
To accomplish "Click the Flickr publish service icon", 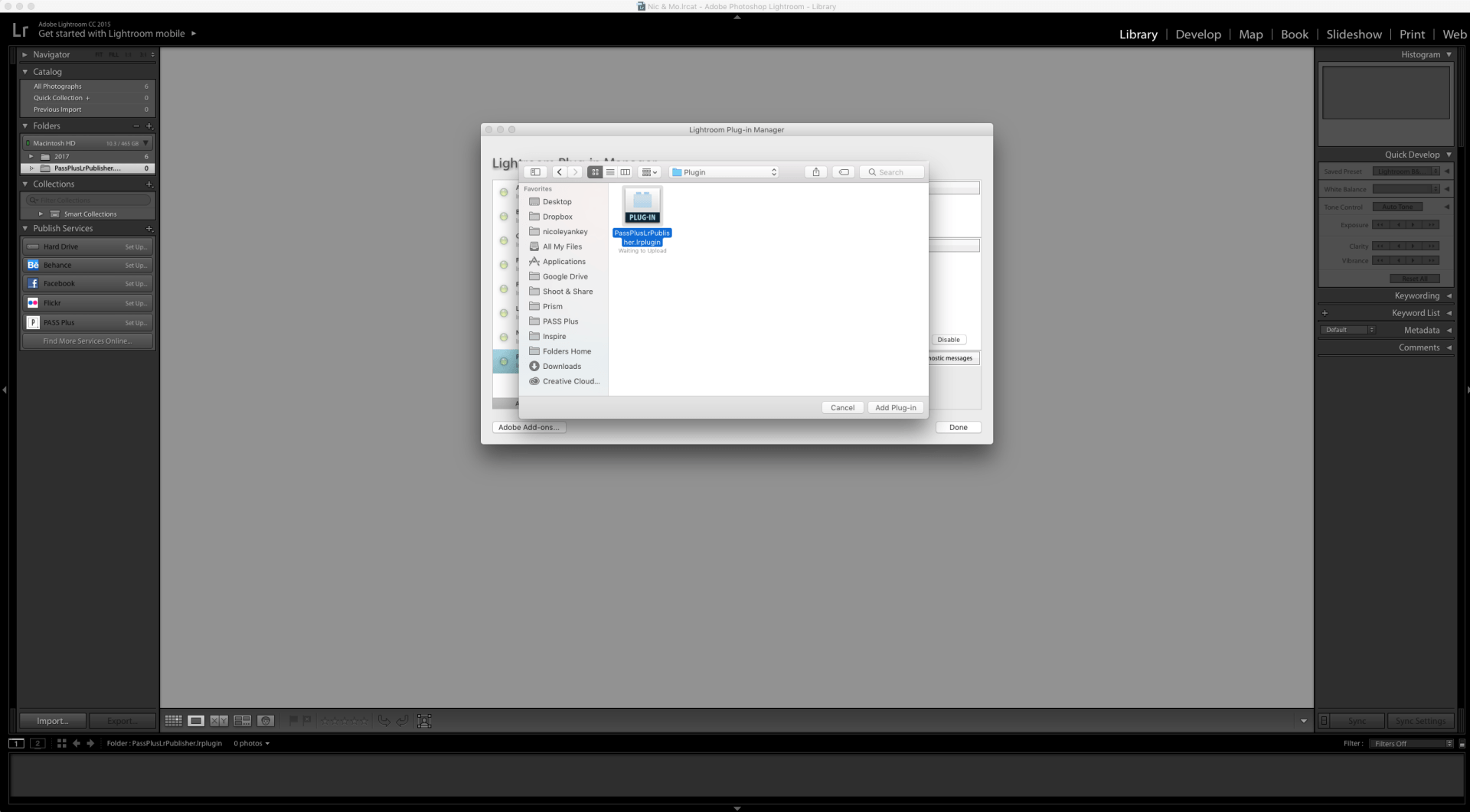I will point(33,303).
